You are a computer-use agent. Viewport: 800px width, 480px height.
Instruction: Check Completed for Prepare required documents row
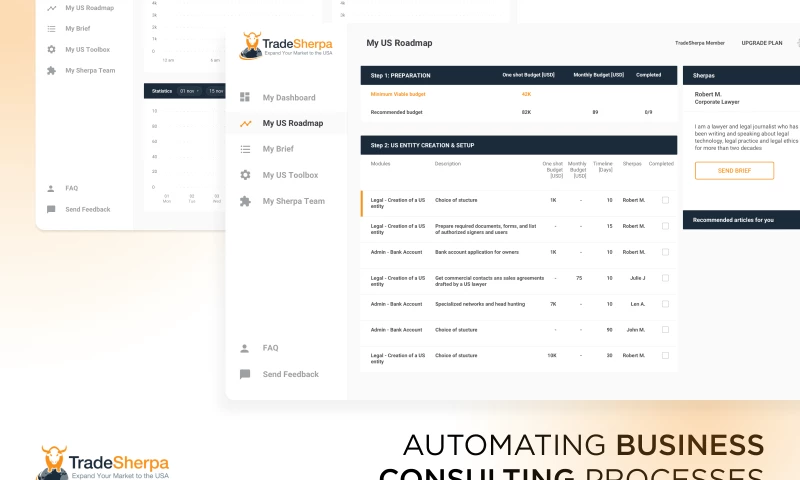665,226
